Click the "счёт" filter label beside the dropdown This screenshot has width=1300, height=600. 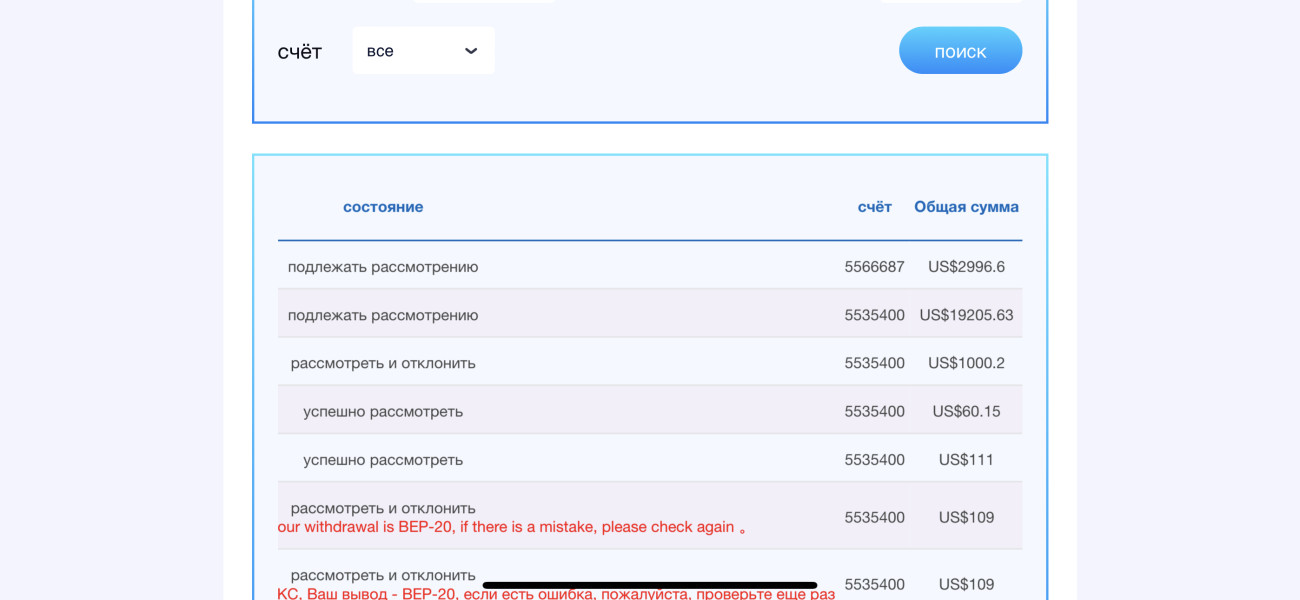tap(300, 52)
